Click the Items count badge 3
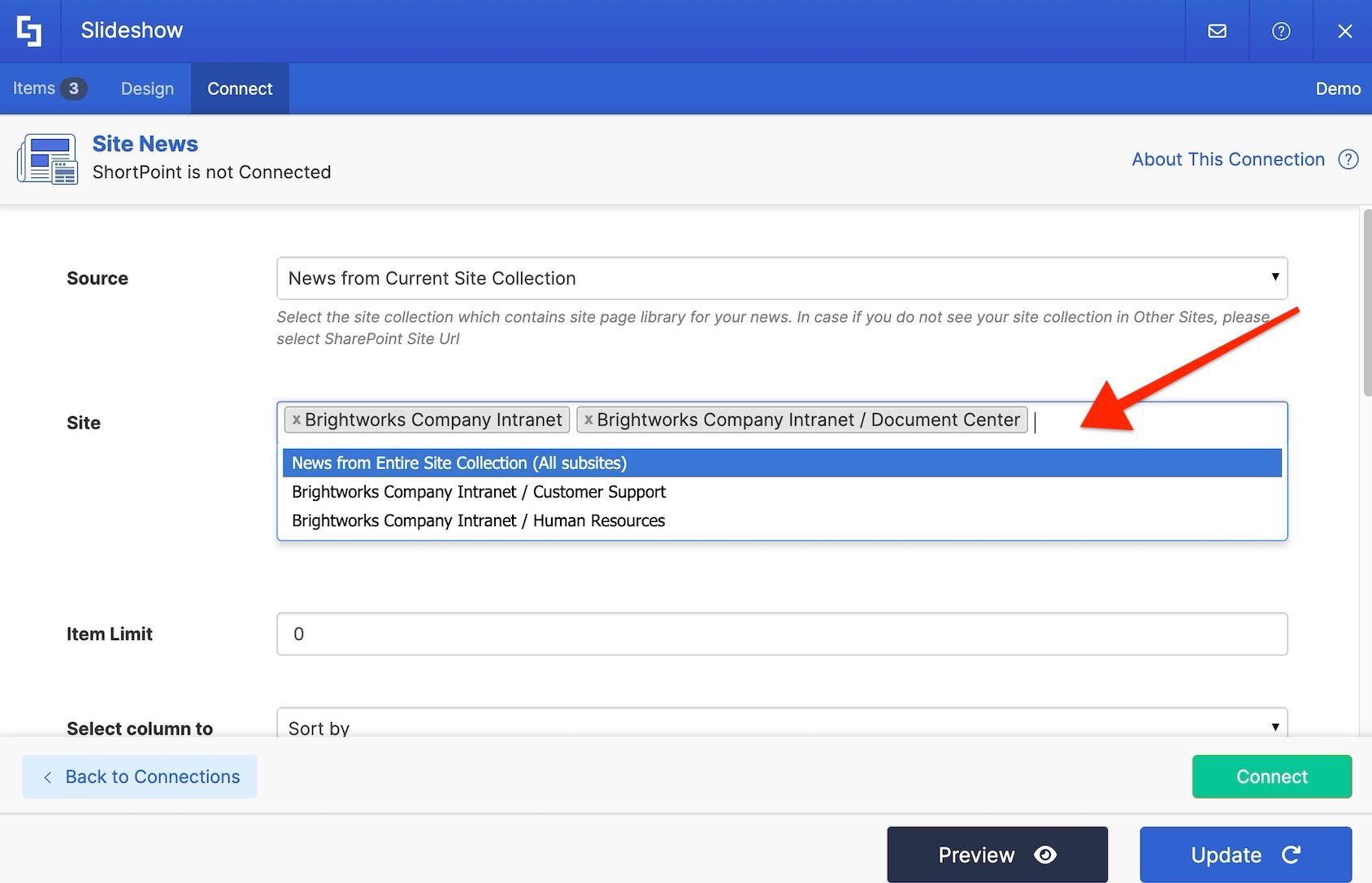The height and width of the screenshot is (883, 1372). click(73, 89)
